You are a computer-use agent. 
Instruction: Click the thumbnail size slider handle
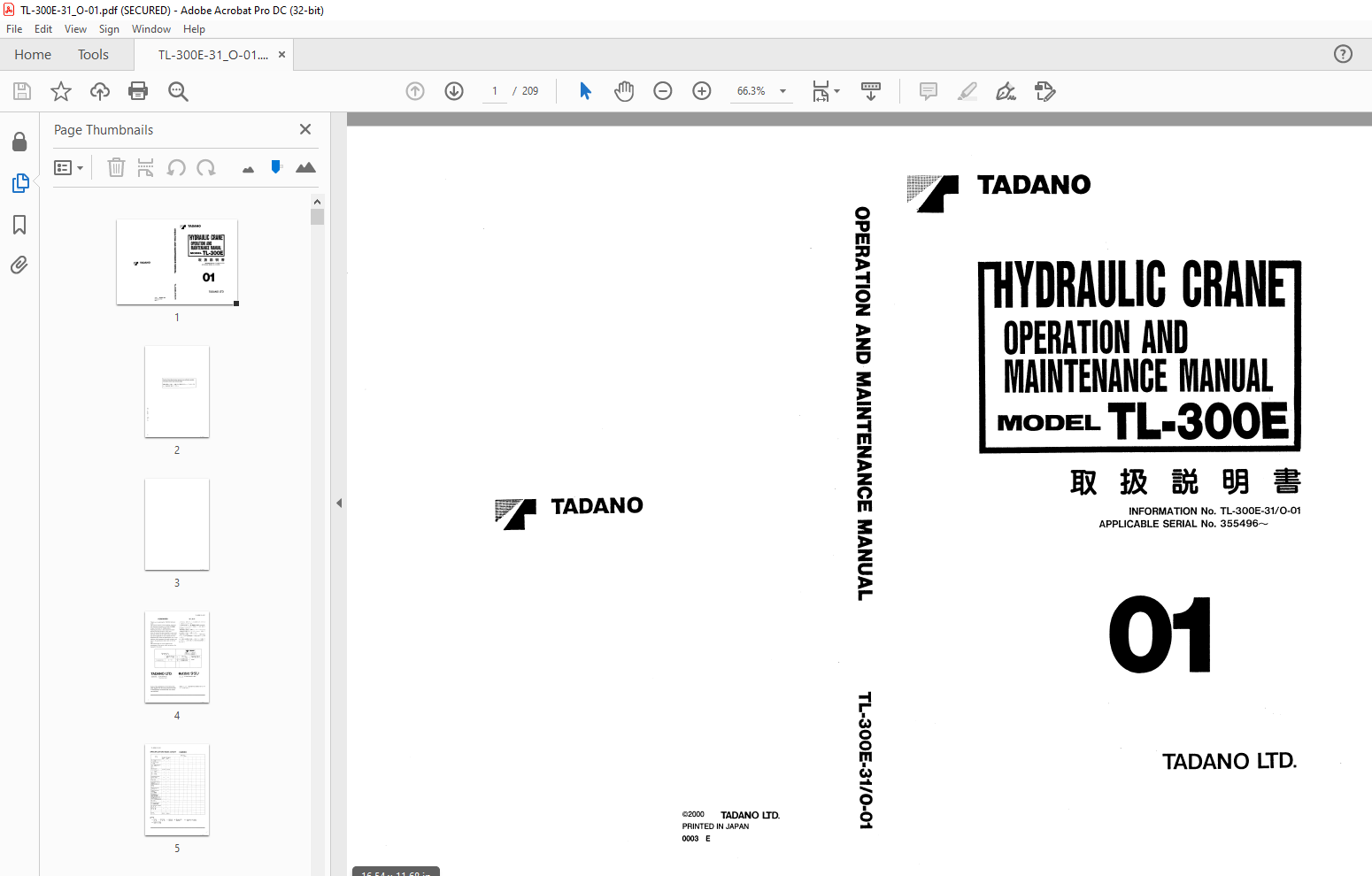276,166
